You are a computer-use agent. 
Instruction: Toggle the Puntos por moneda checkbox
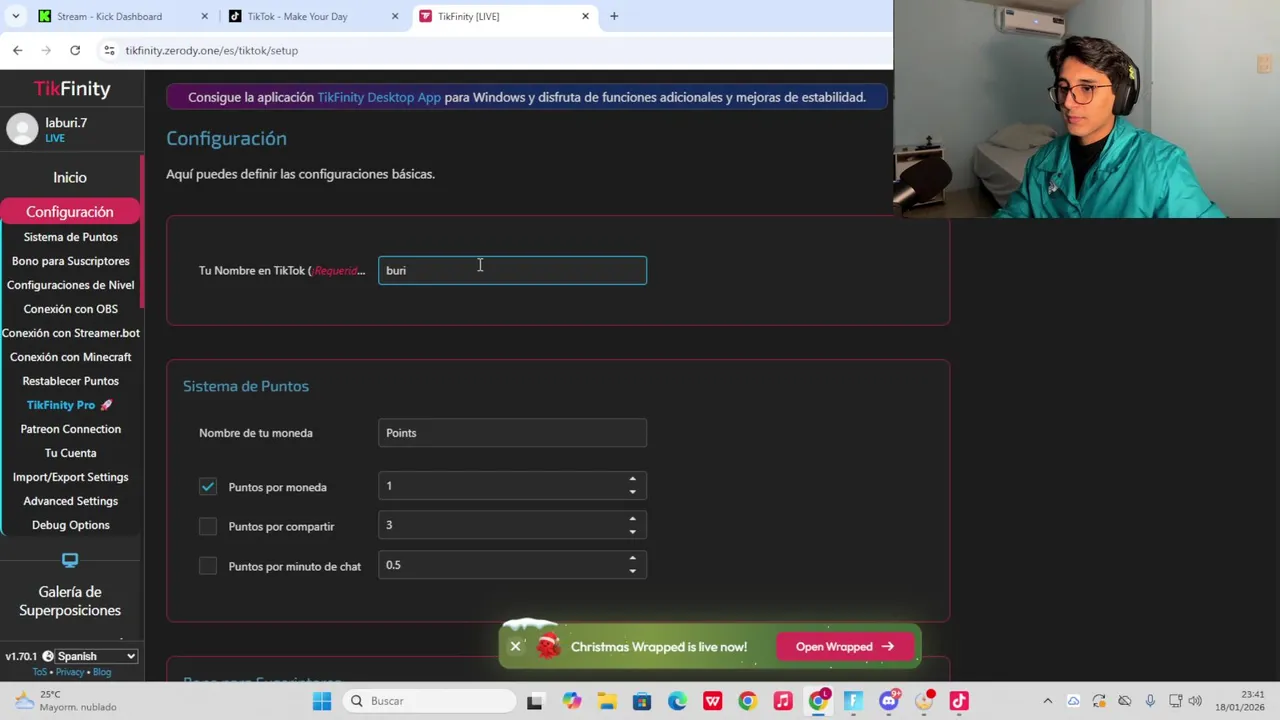tap(208, 487)
